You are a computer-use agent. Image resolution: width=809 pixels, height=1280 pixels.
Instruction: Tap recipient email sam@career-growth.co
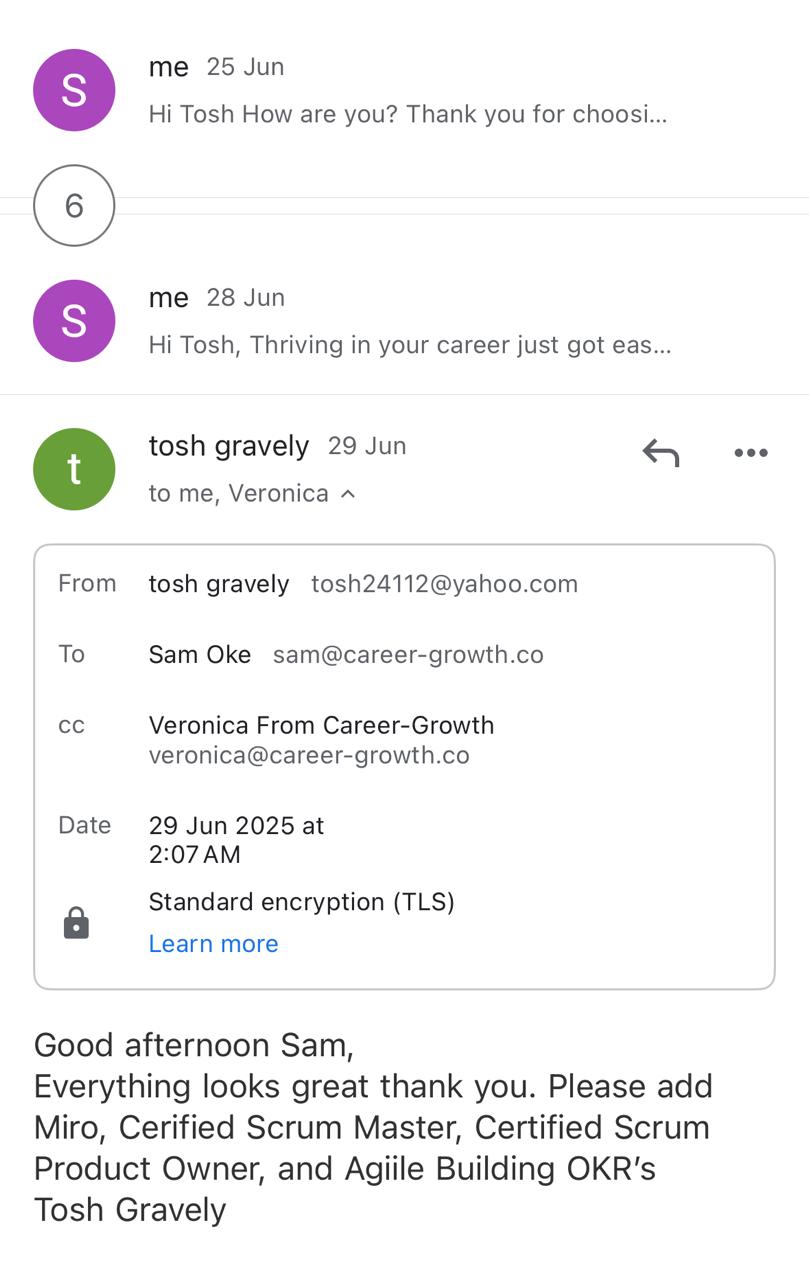(x=408, y=655)
